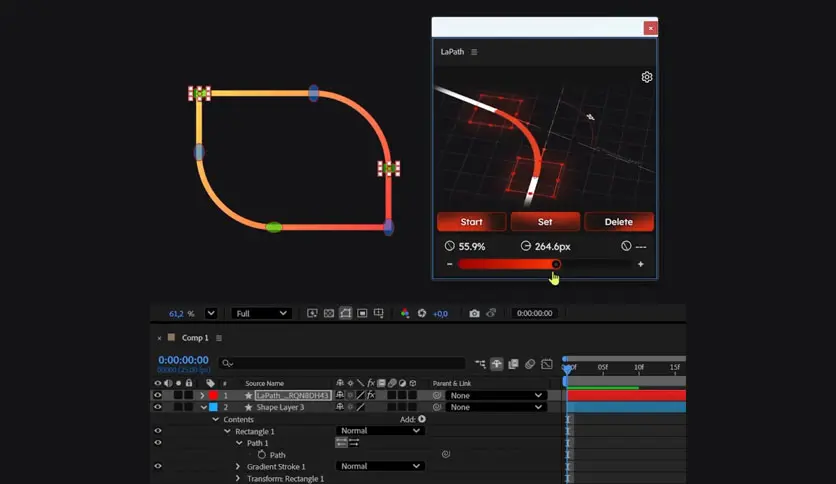Open the Full resolution dropdown
836x484 pixels.
tap(261, 313)
